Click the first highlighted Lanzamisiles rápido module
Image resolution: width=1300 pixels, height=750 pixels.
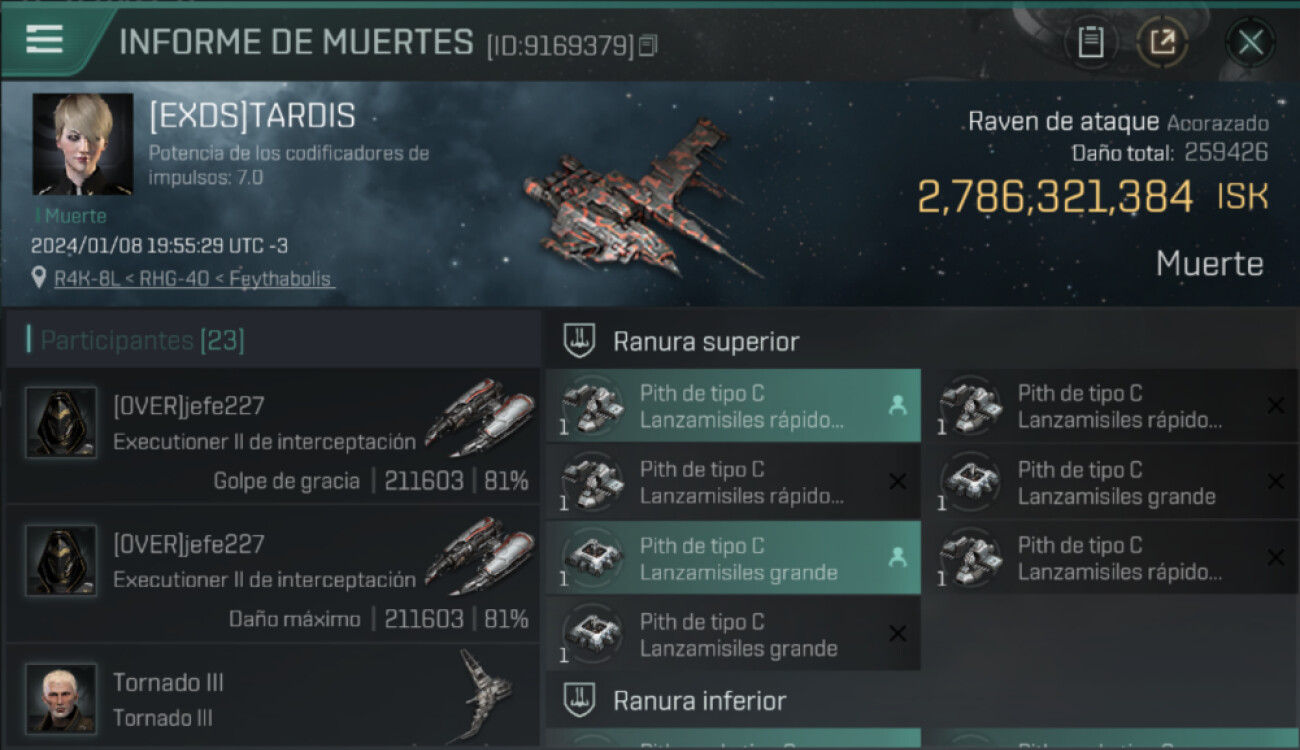(733, 406)
